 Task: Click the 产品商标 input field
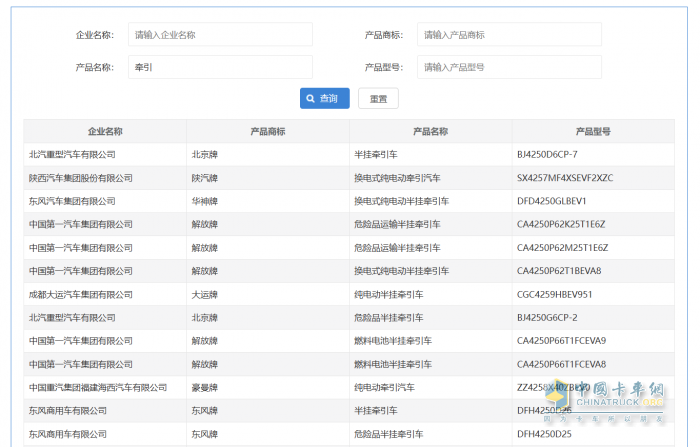click(x=509, y=34)
